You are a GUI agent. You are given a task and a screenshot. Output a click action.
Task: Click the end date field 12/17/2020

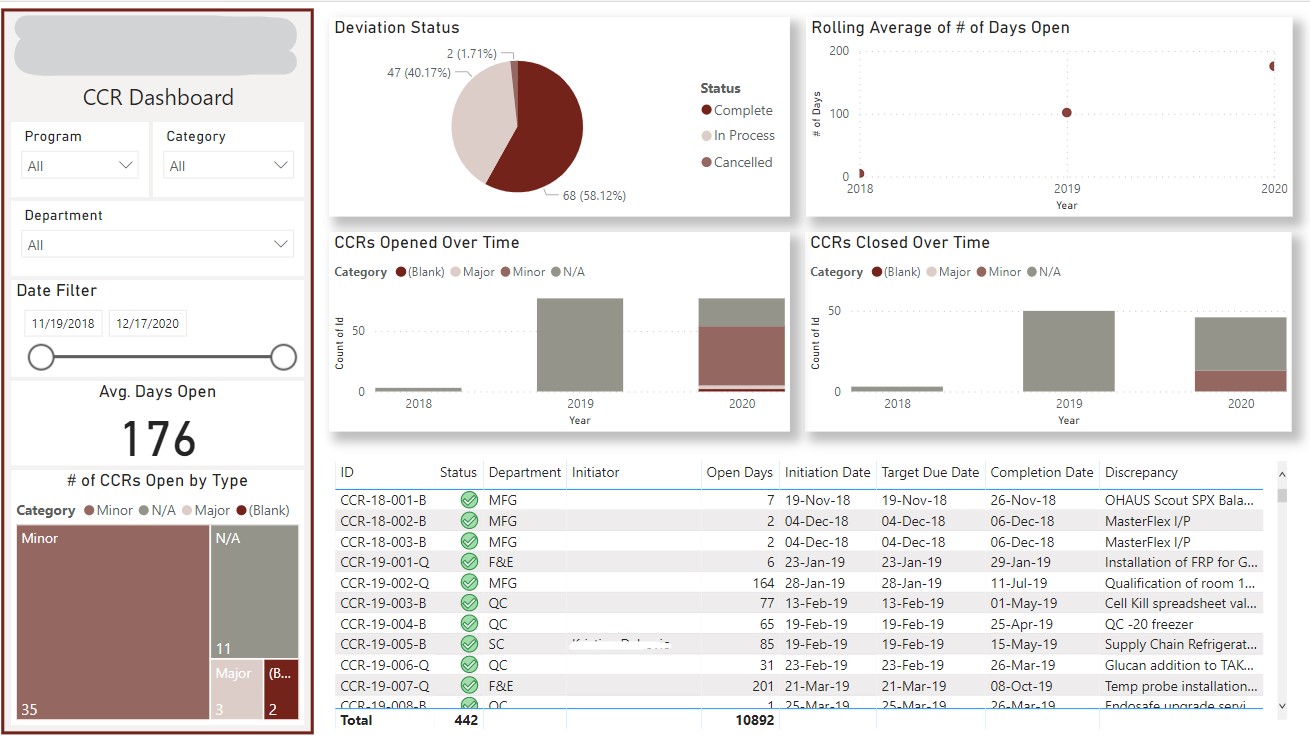147,323
